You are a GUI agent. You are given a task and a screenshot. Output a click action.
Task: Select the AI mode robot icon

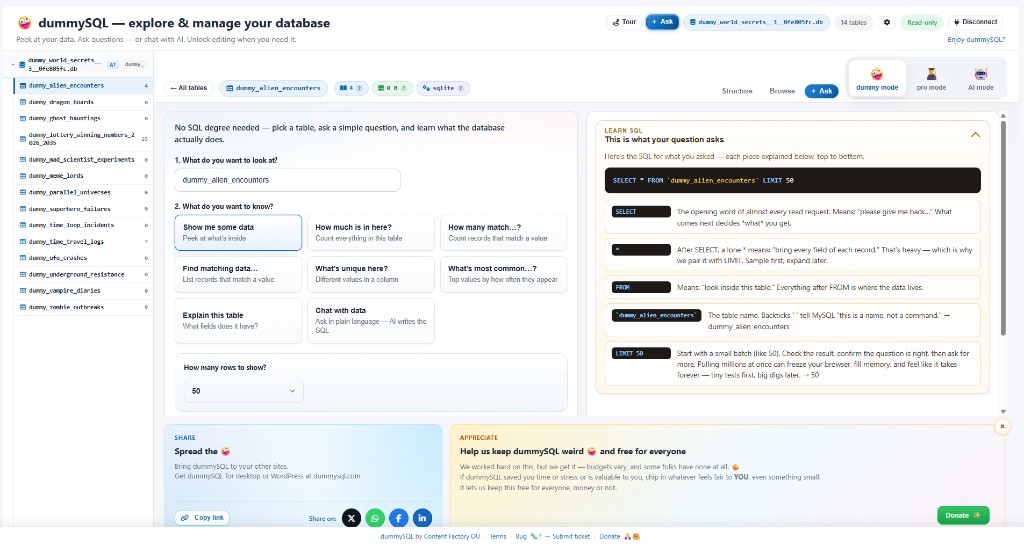980,74
